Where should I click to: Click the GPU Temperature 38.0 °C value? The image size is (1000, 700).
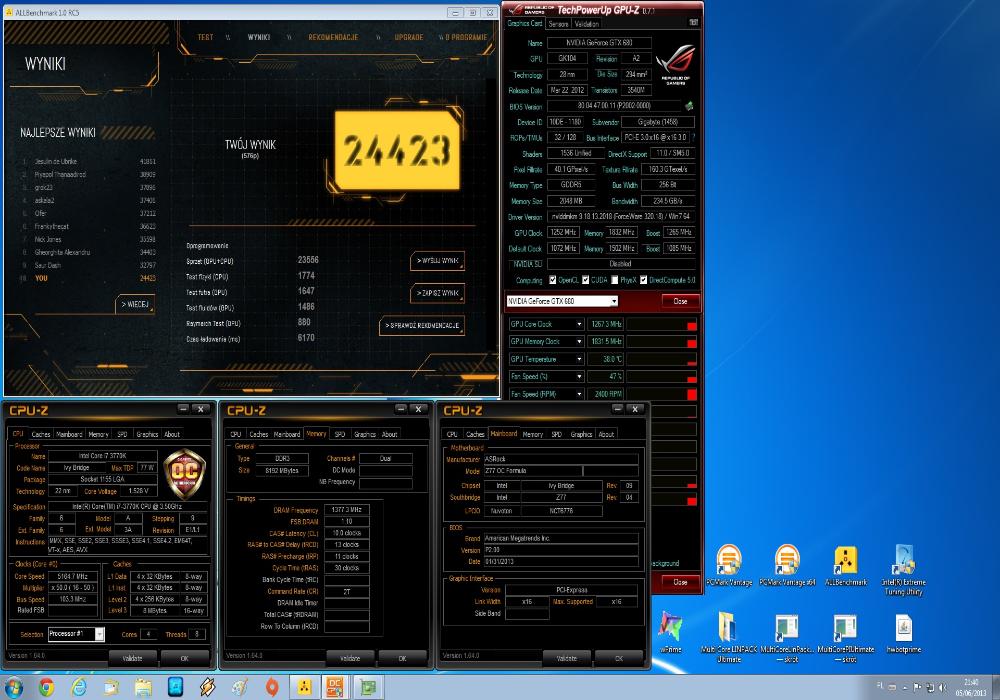605,359
